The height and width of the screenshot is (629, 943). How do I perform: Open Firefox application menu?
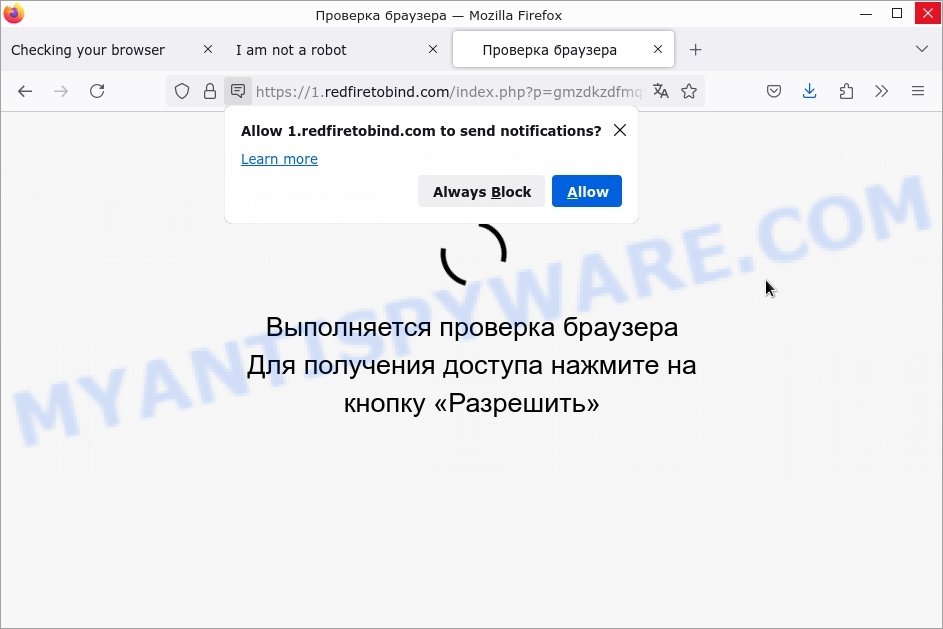click(918, 91)
